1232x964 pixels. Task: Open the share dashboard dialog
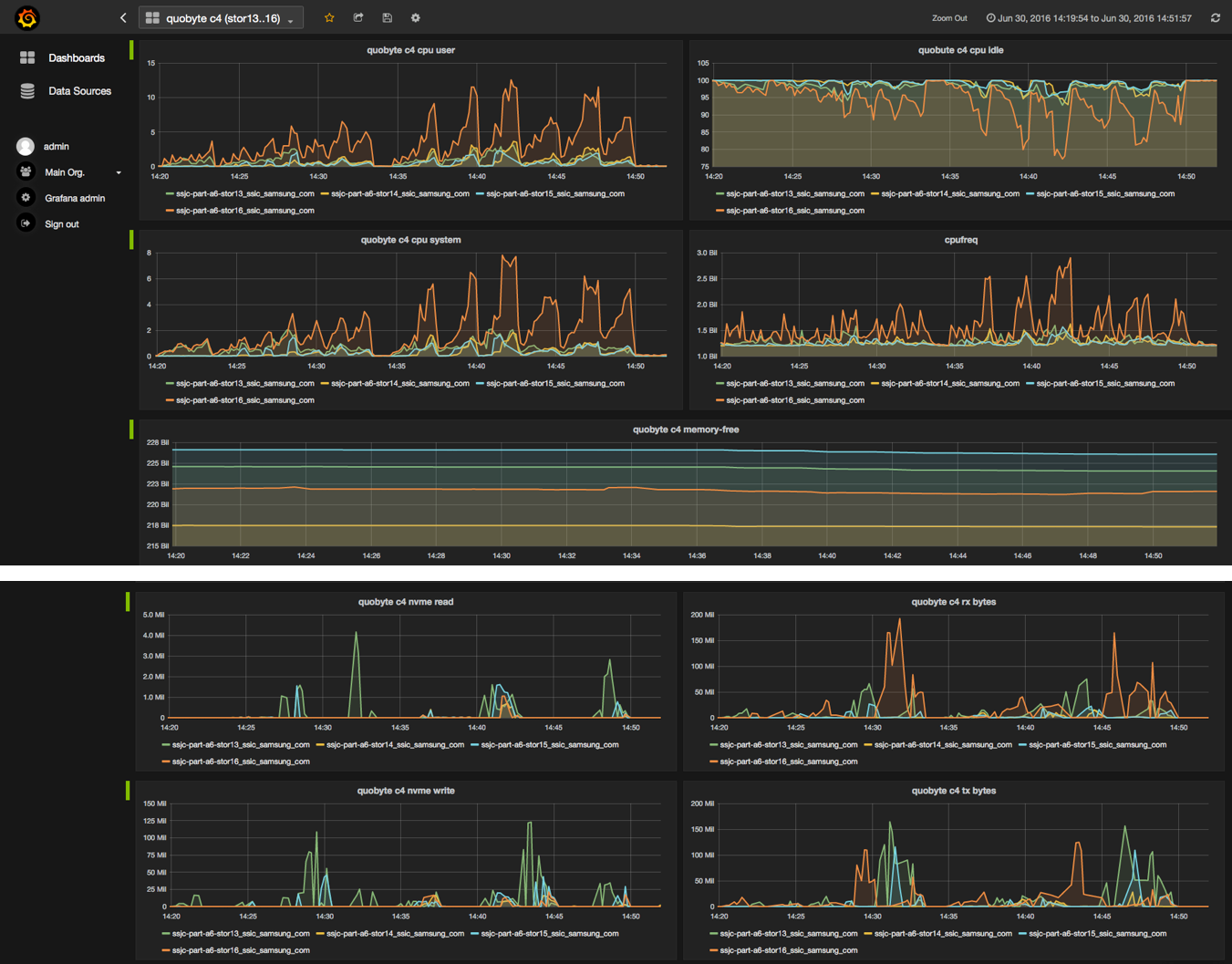[x=357, y=17]
